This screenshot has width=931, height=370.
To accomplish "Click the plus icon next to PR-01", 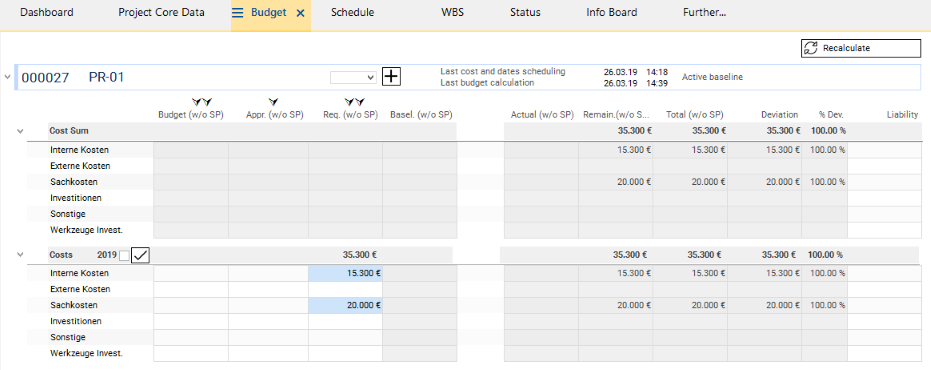I will point(391,77).
